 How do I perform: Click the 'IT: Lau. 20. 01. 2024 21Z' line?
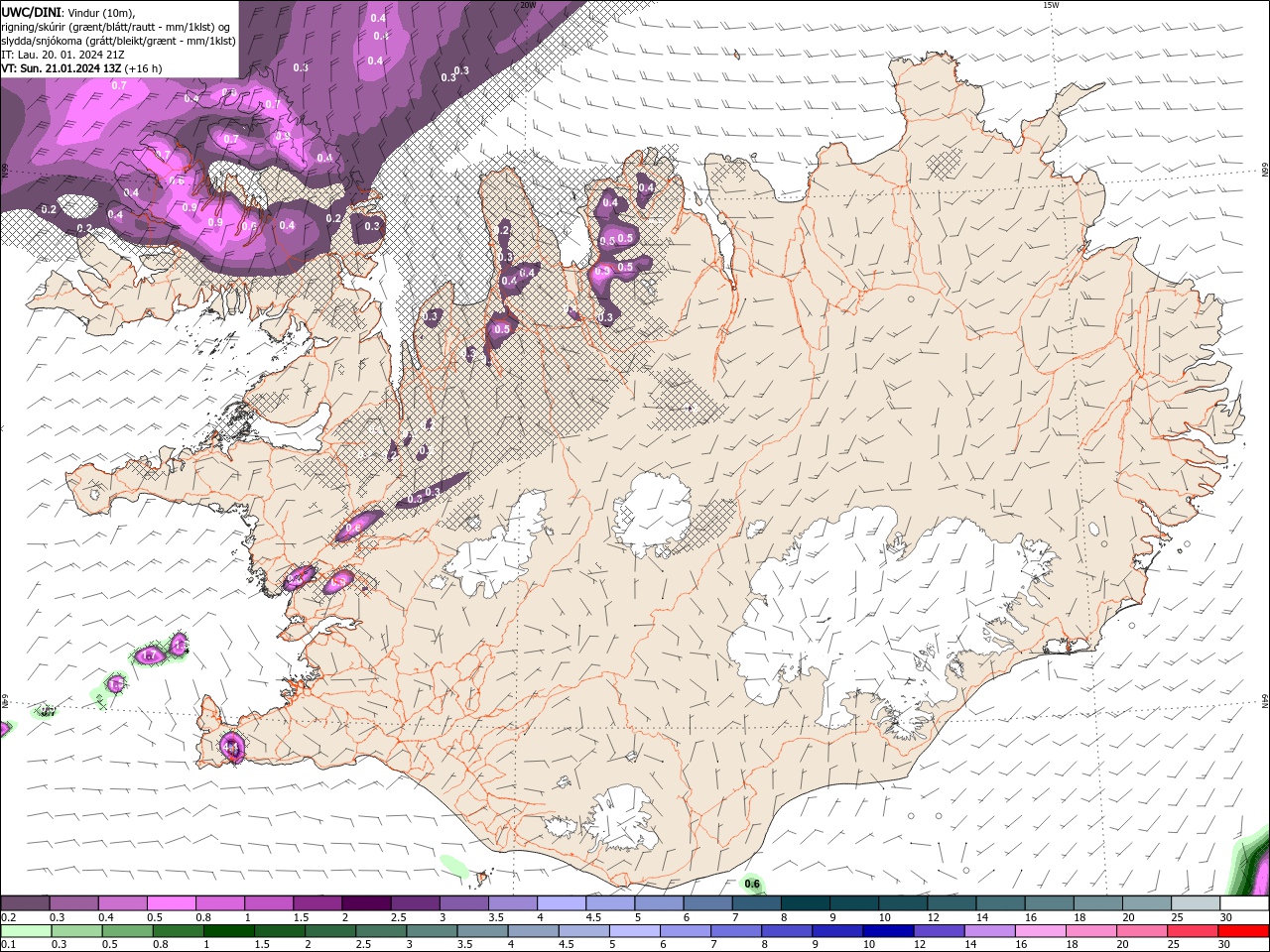(x=63, y=55)
